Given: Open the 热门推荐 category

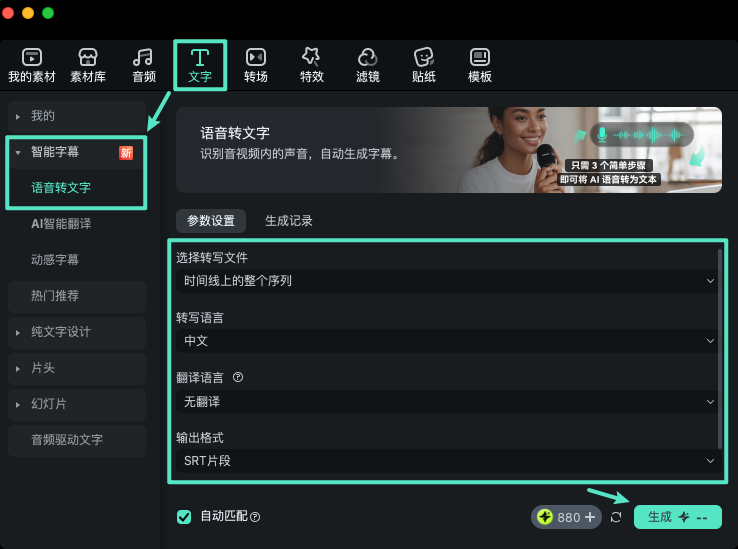Looking at the screenshot, I should (77, 296).
